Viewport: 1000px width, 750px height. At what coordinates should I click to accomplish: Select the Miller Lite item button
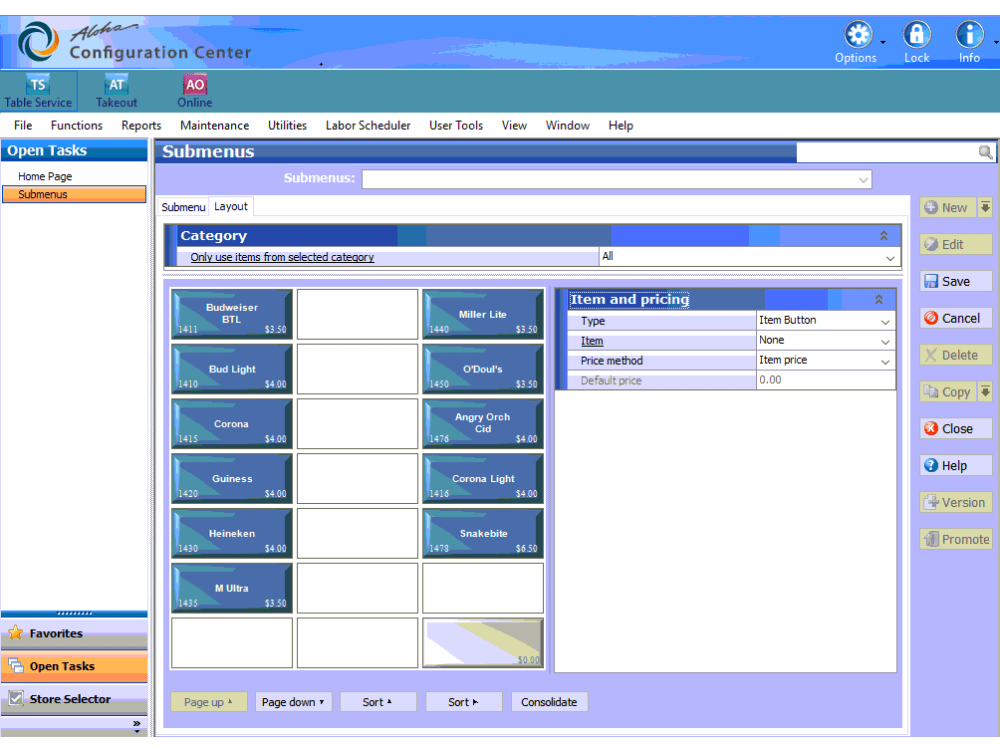coord(483,314)
